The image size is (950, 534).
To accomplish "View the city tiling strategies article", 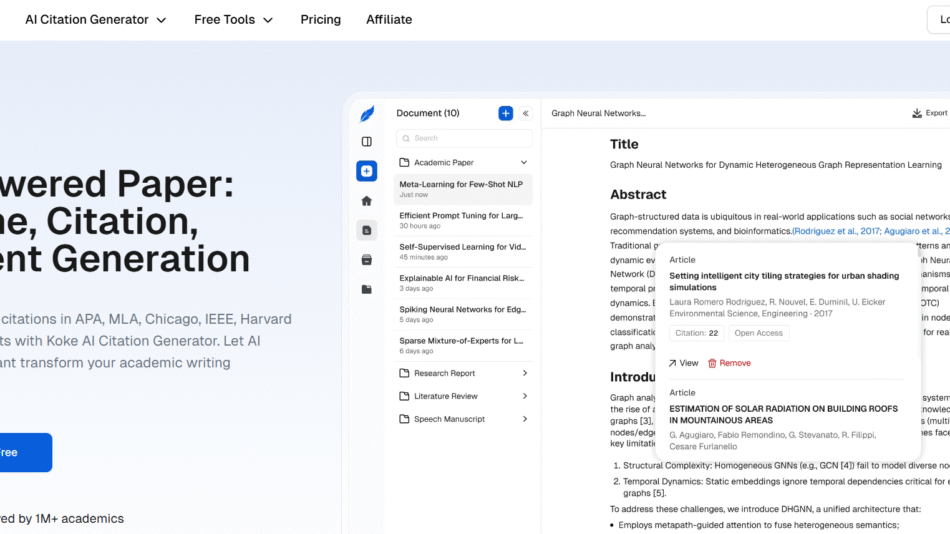I will [684, 363].
